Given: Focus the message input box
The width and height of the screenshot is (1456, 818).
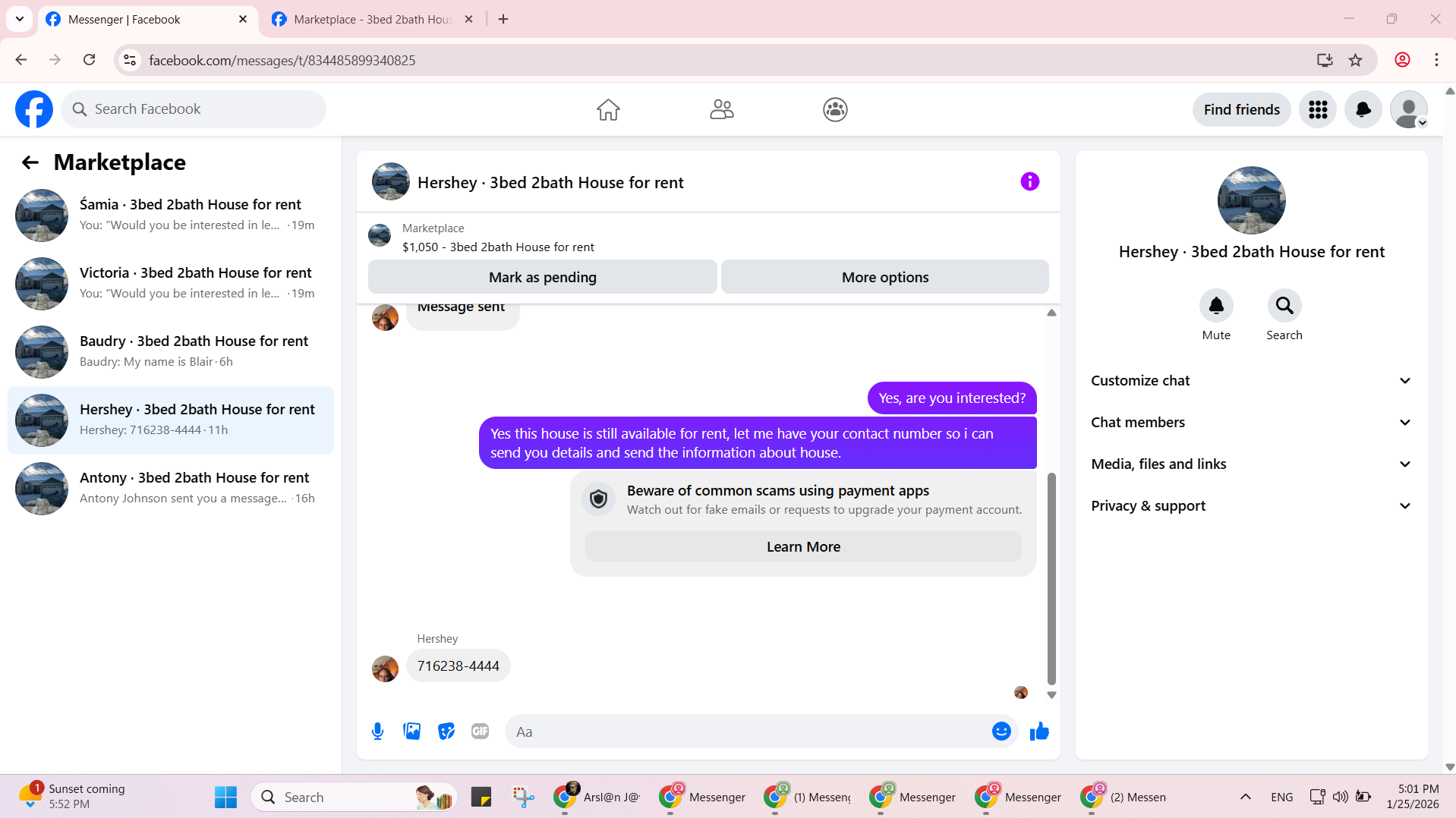Looking at the screenshot, I should [x=748, y=731].
